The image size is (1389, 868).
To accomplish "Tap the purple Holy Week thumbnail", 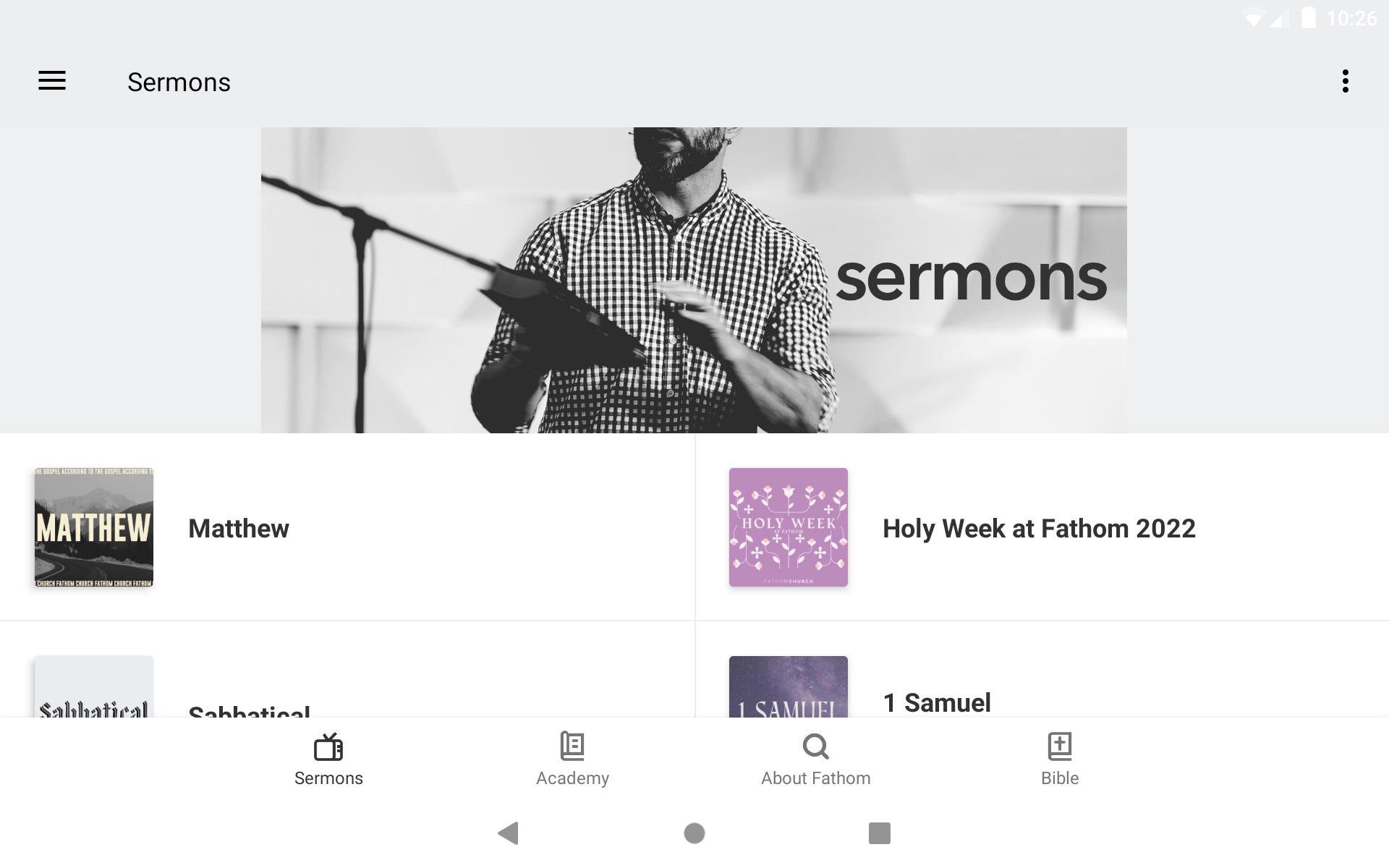I will click(789, 527).
